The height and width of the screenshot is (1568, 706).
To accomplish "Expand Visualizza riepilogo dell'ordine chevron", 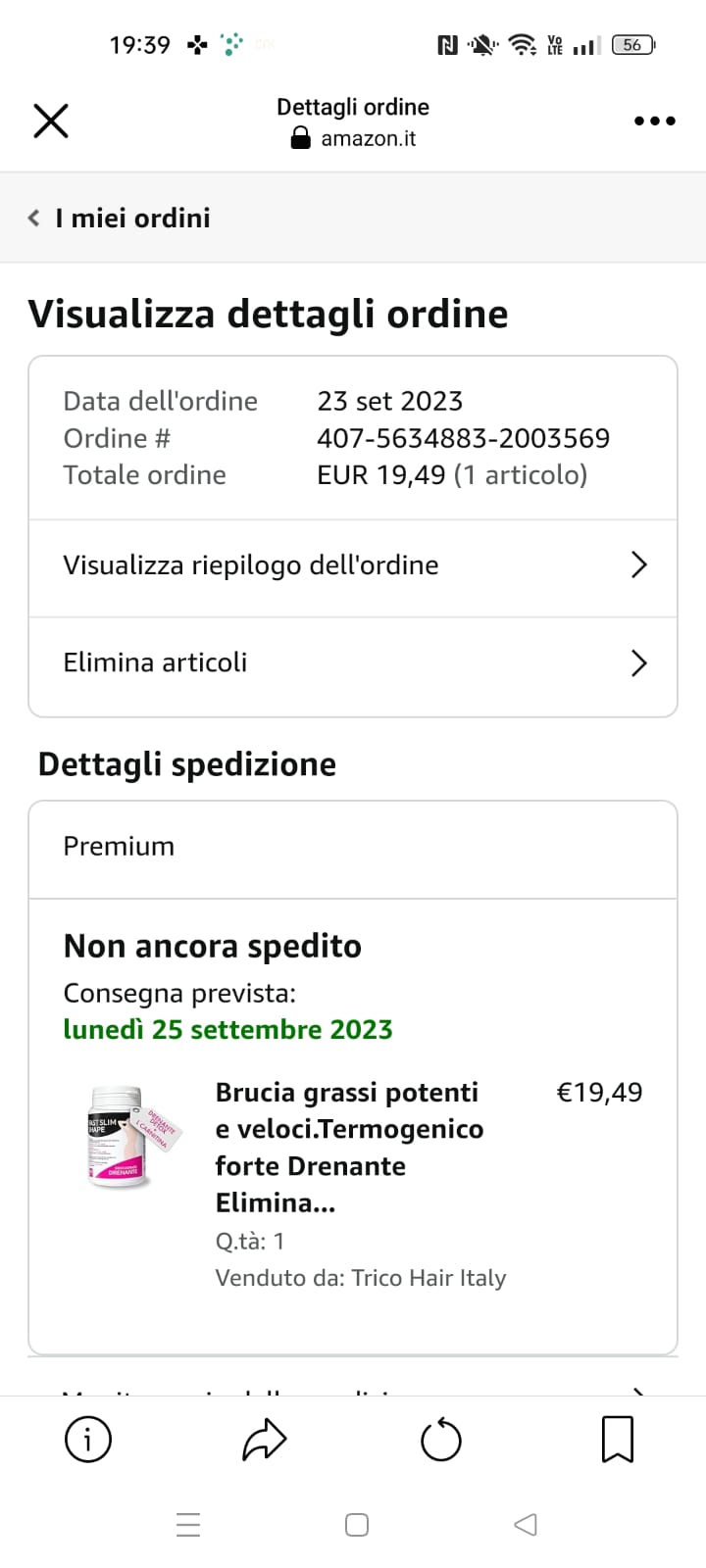I will pyautogui.click(x=638, y=565).
